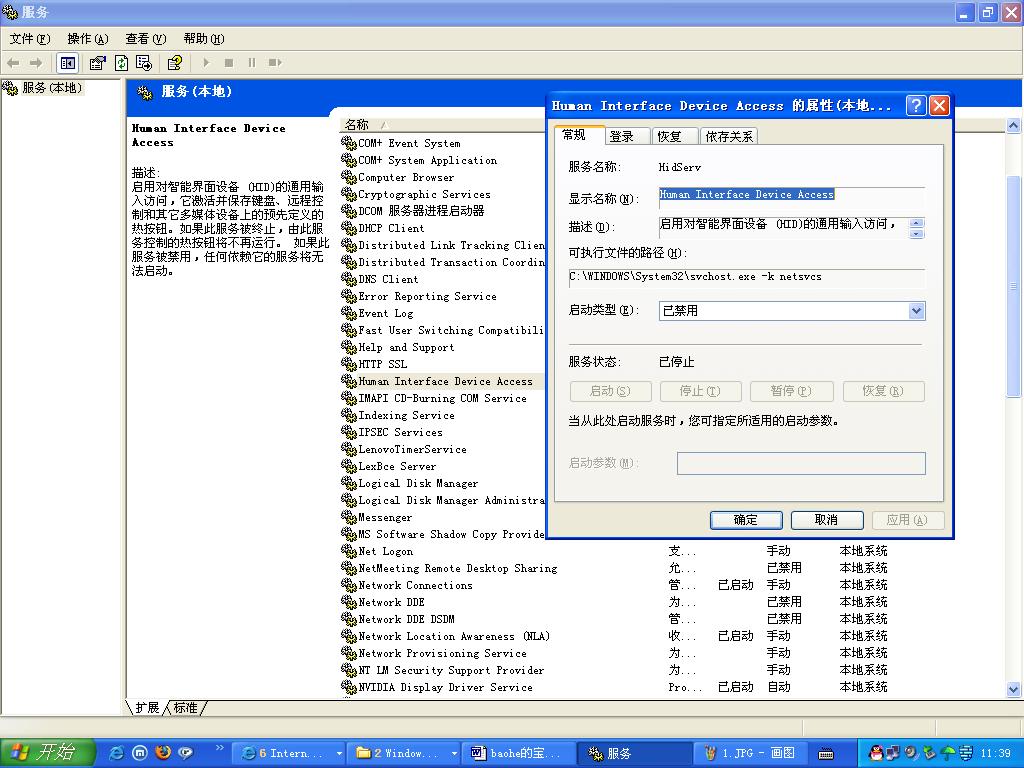Open the Help toolbar icon
Viewport: 1024px width, 768px height.
click(x=174, y=63)
